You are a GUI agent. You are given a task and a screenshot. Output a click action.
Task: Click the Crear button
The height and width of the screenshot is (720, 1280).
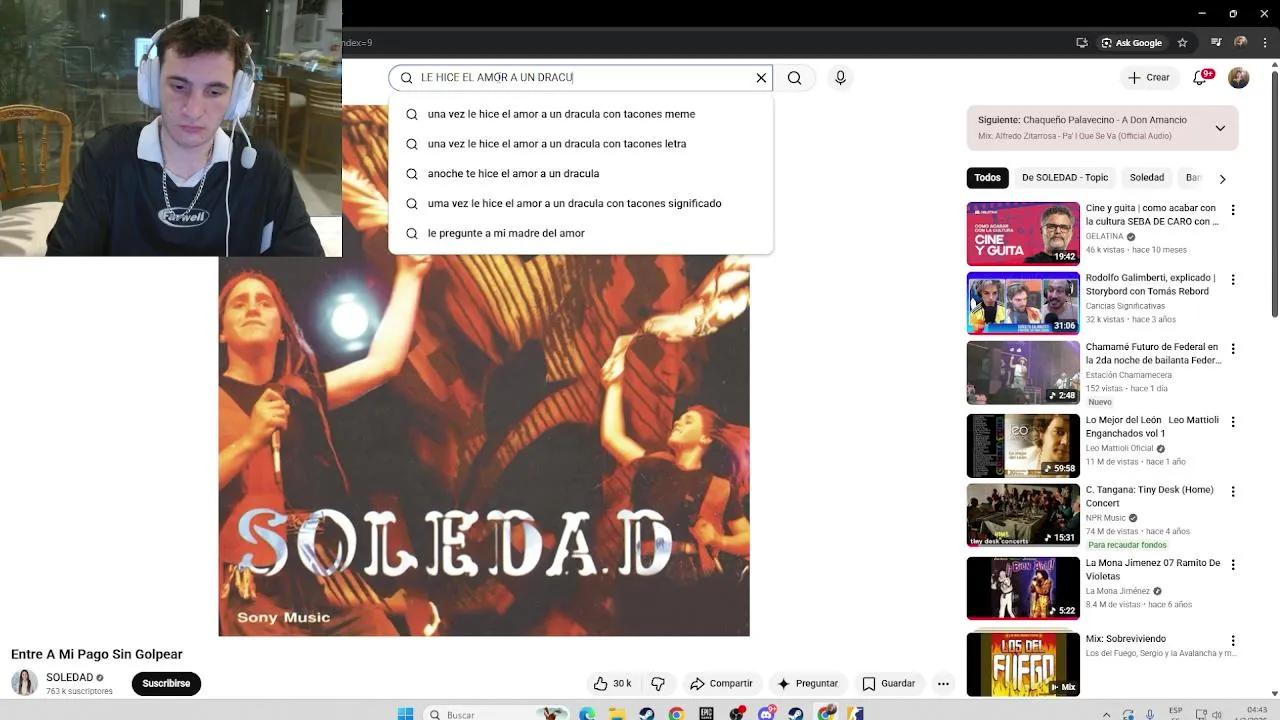(x=1148, y=78)
